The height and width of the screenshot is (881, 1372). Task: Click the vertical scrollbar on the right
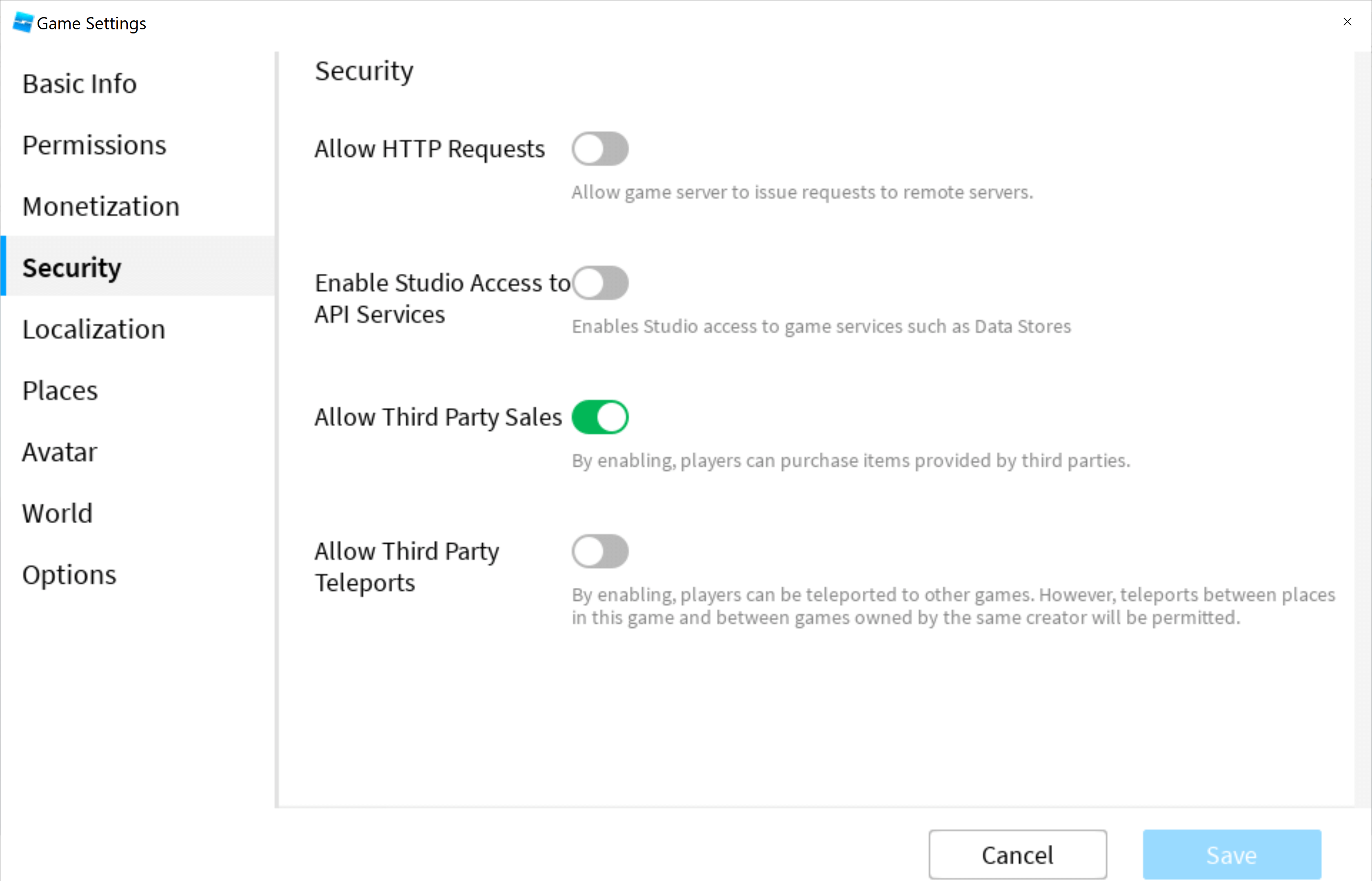pyautogui.click(x=1362, y=429)
